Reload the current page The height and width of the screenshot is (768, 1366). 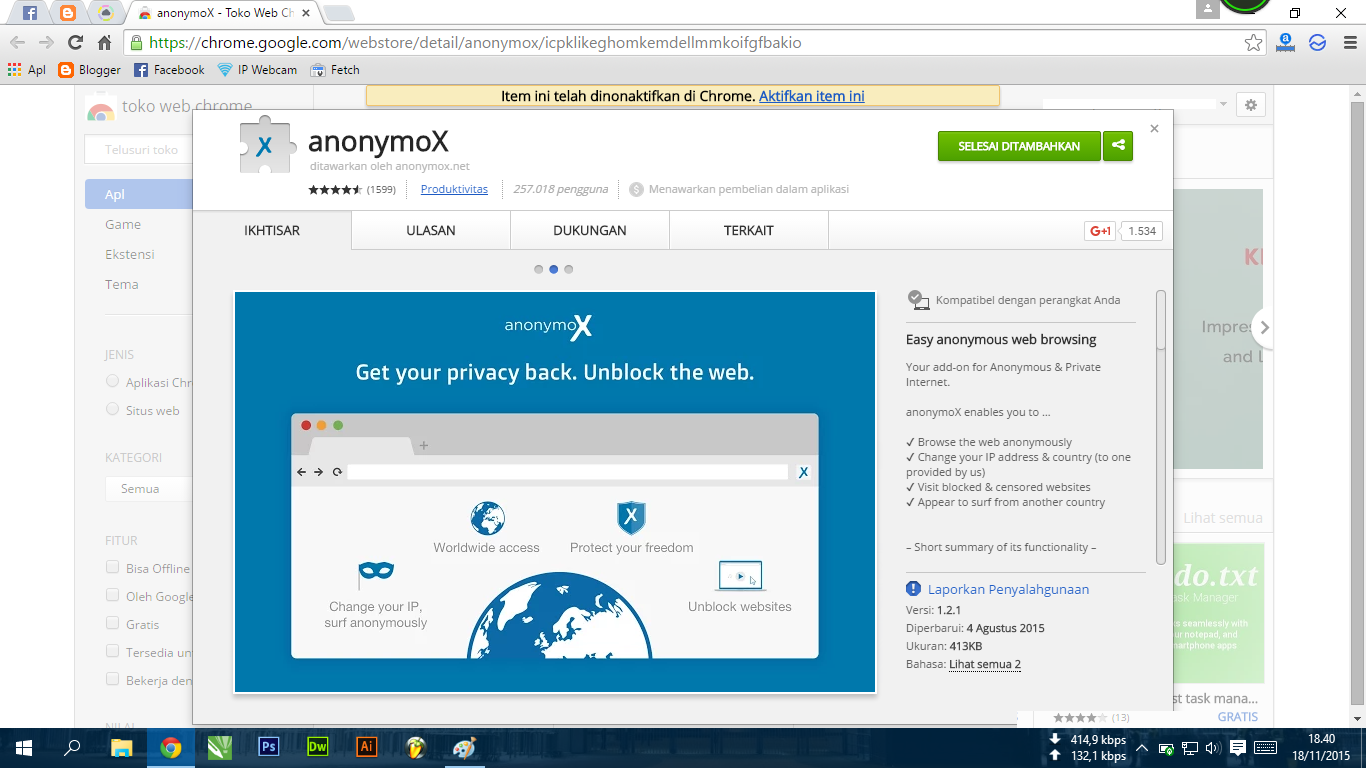[x=75, y=43]
